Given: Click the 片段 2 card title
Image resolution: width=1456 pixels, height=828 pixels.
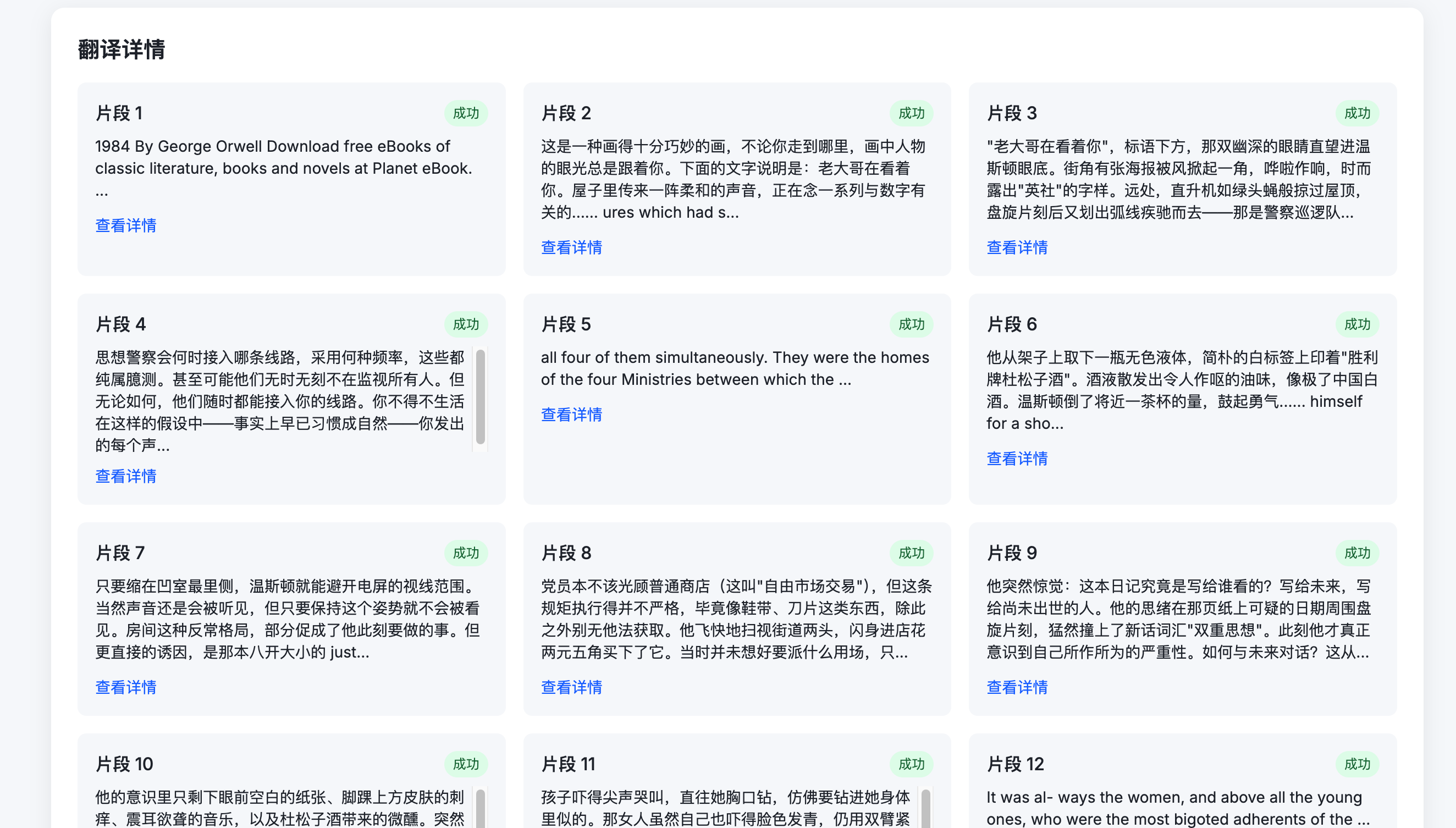Looking at the screenshot, I should pyautogui.click(x=566, y=113).
